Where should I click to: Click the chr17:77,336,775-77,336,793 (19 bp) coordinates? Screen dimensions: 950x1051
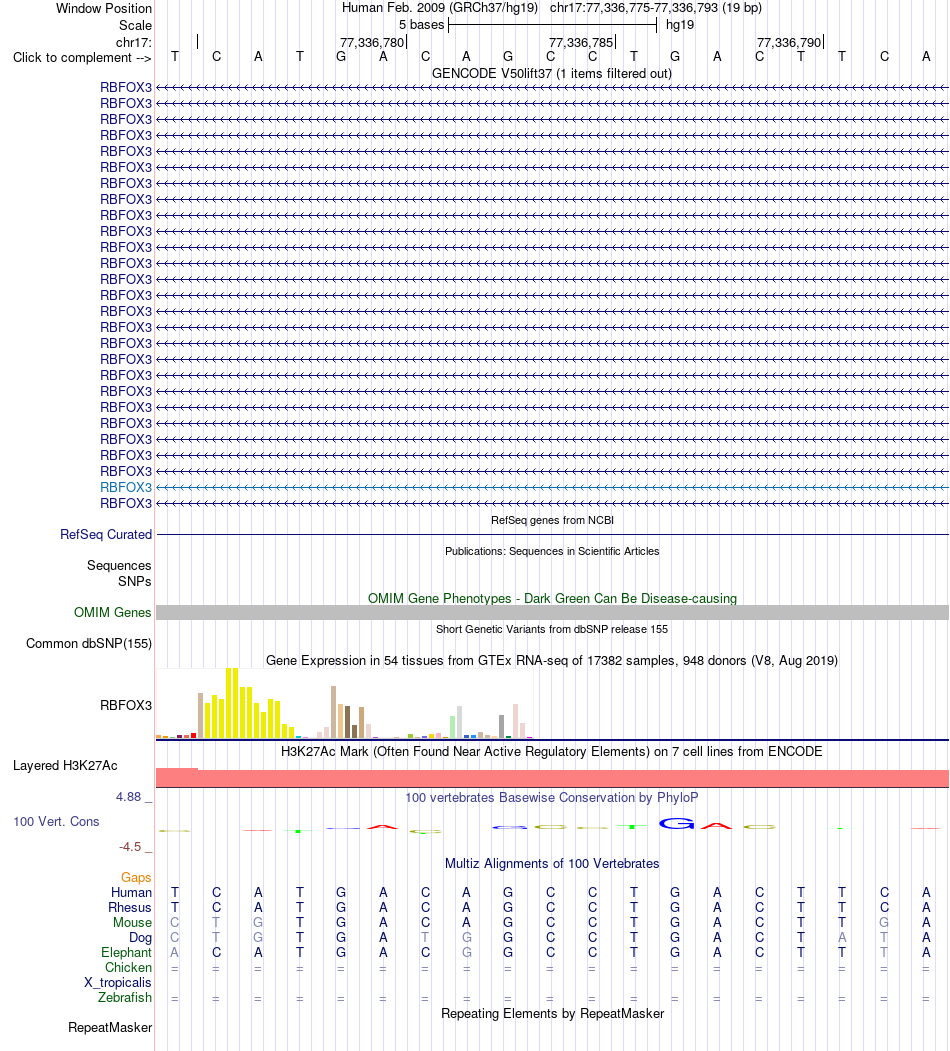[x=656, y=8]
